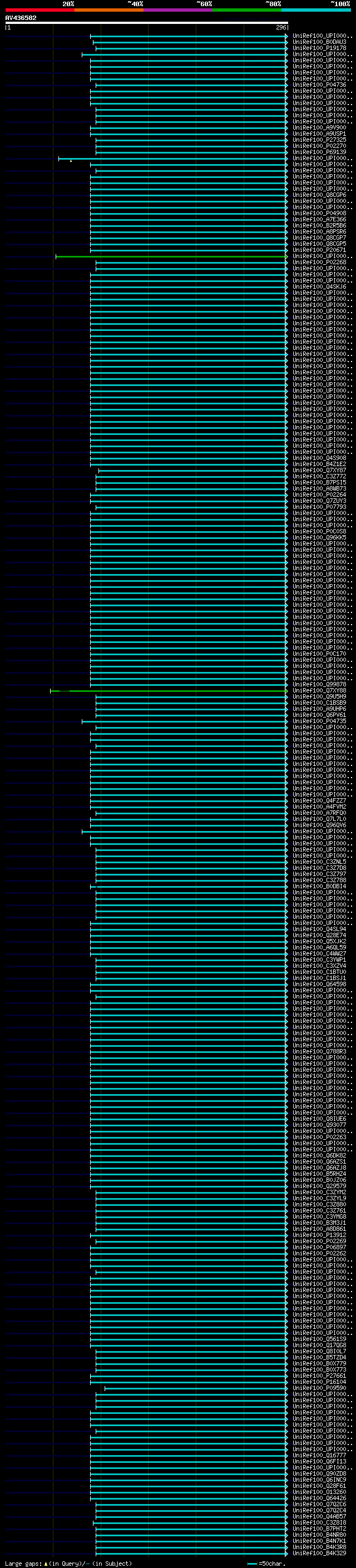The height and width of the screenshot is (1568, 356).
Task: Click the arrowhead beside UniRef100_Q7XY88 green bar
Action: click(286, 691)
